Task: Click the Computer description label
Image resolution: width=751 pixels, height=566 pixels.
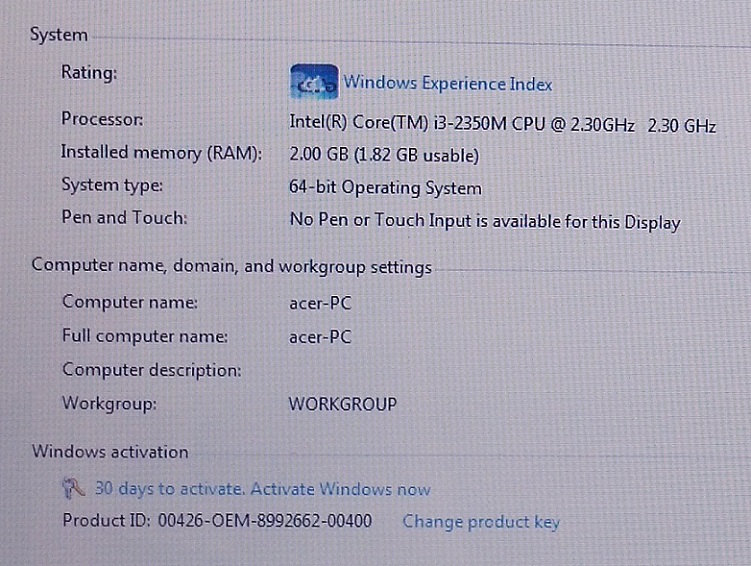Action: [x=152, y=370]
